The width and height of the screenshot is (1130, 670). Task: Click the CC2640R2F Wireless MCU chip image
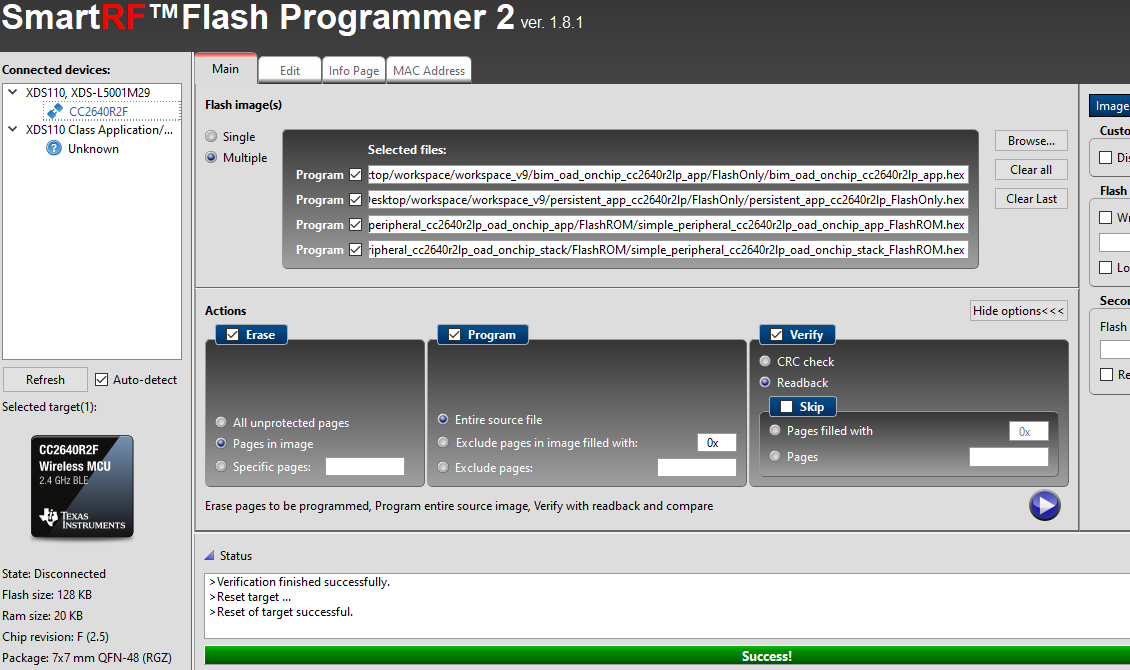[x=82, y=486]
